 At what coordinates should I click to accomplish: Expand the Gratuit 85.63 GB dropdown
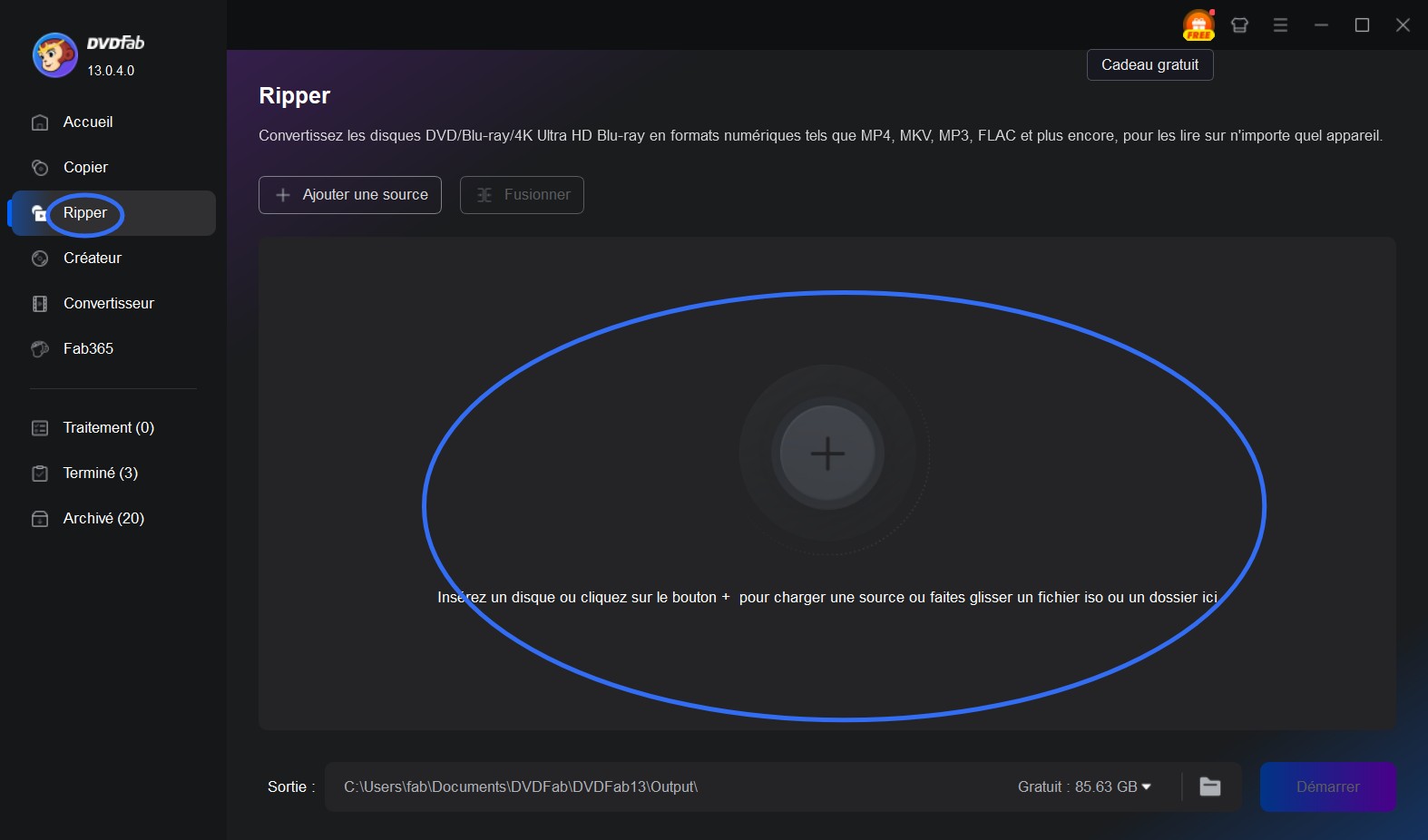tap(1084, 787)
